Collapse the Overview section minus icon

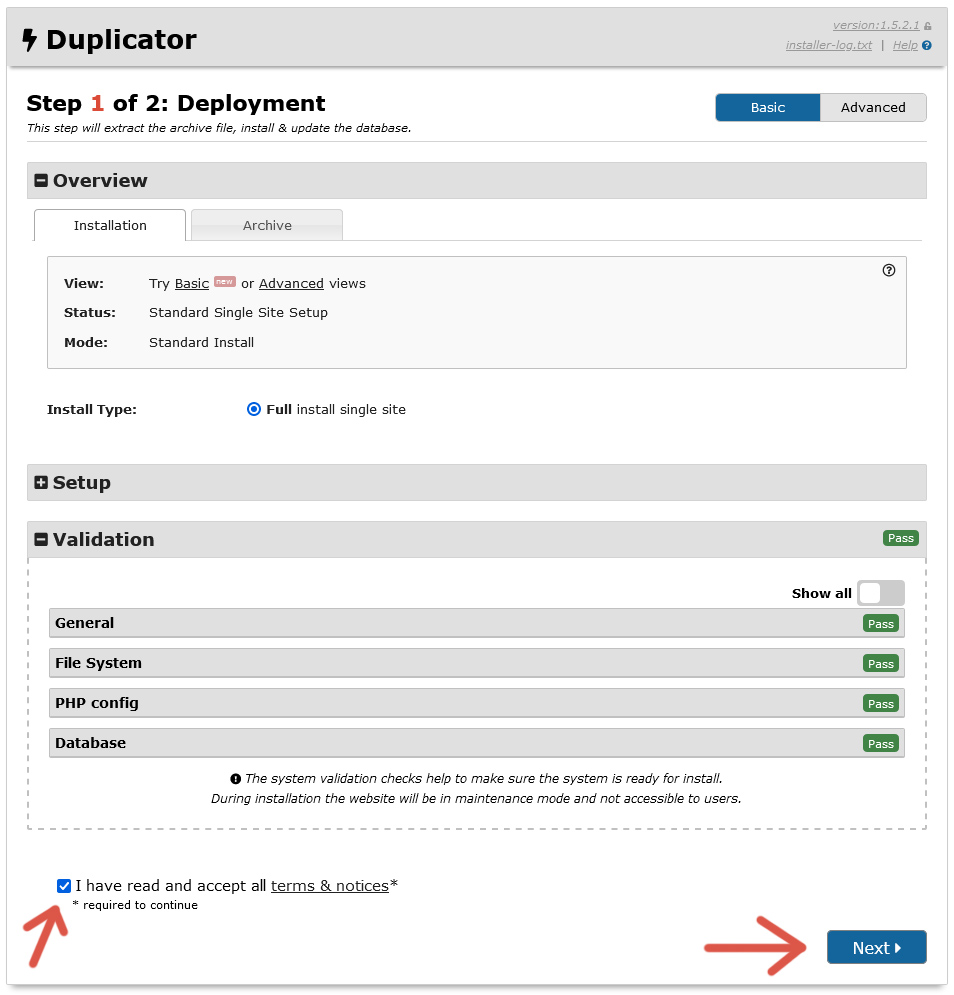pyautogui.click(x=41, y=181)
